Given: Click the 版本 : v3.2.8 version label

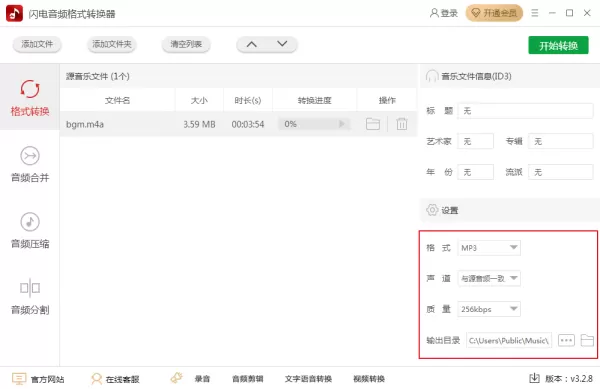Looking at the screenshot, I should (569, 379).
